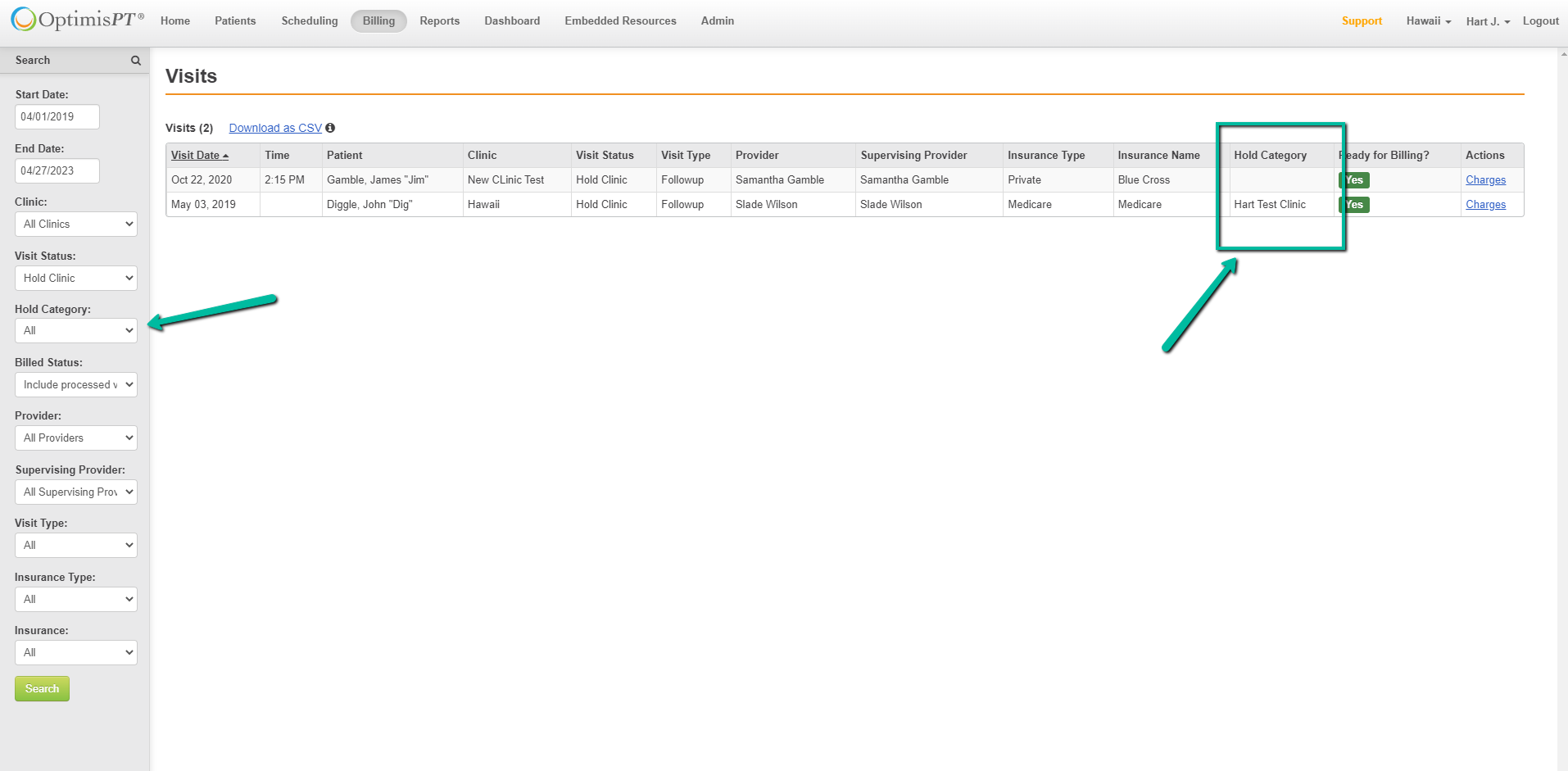Expand the Supervising Provider dropdown

point(75,492)
